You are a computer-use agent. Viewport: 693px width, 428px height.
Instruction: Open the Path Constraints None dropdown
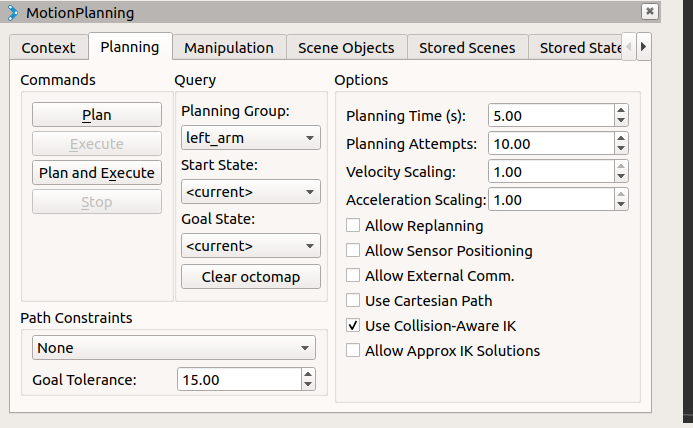click(174, 348)
